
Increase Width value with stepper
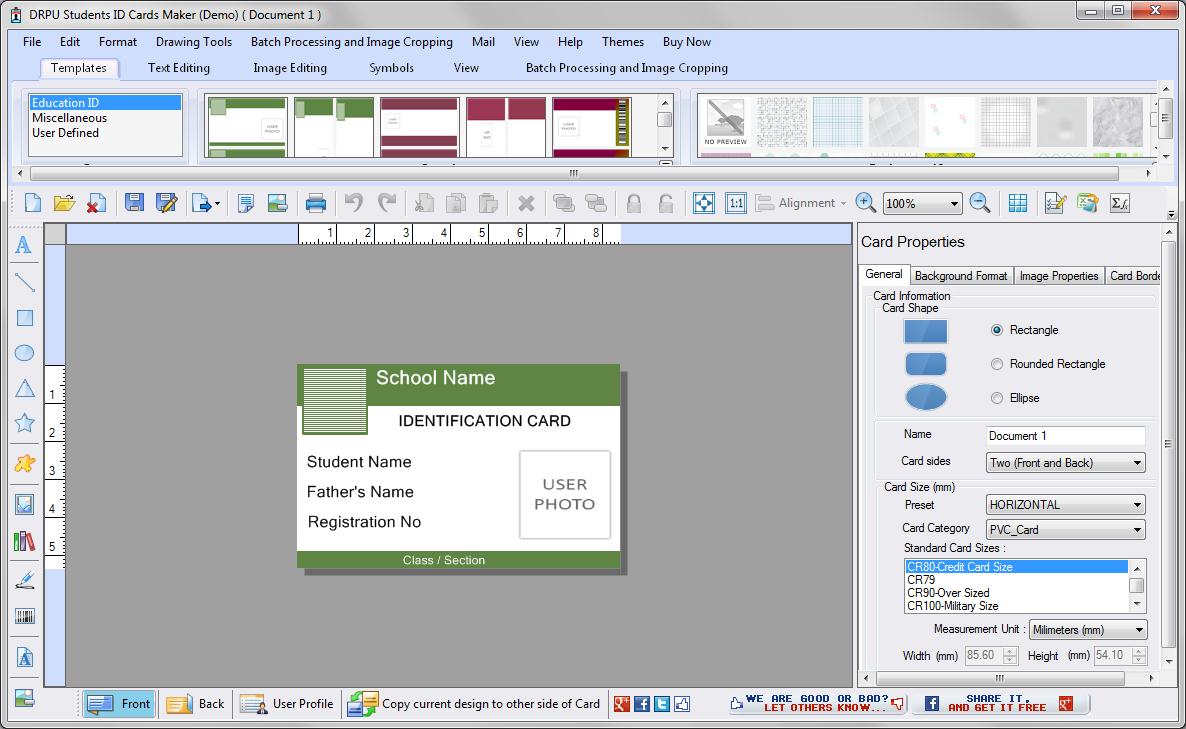point(1011,651)
